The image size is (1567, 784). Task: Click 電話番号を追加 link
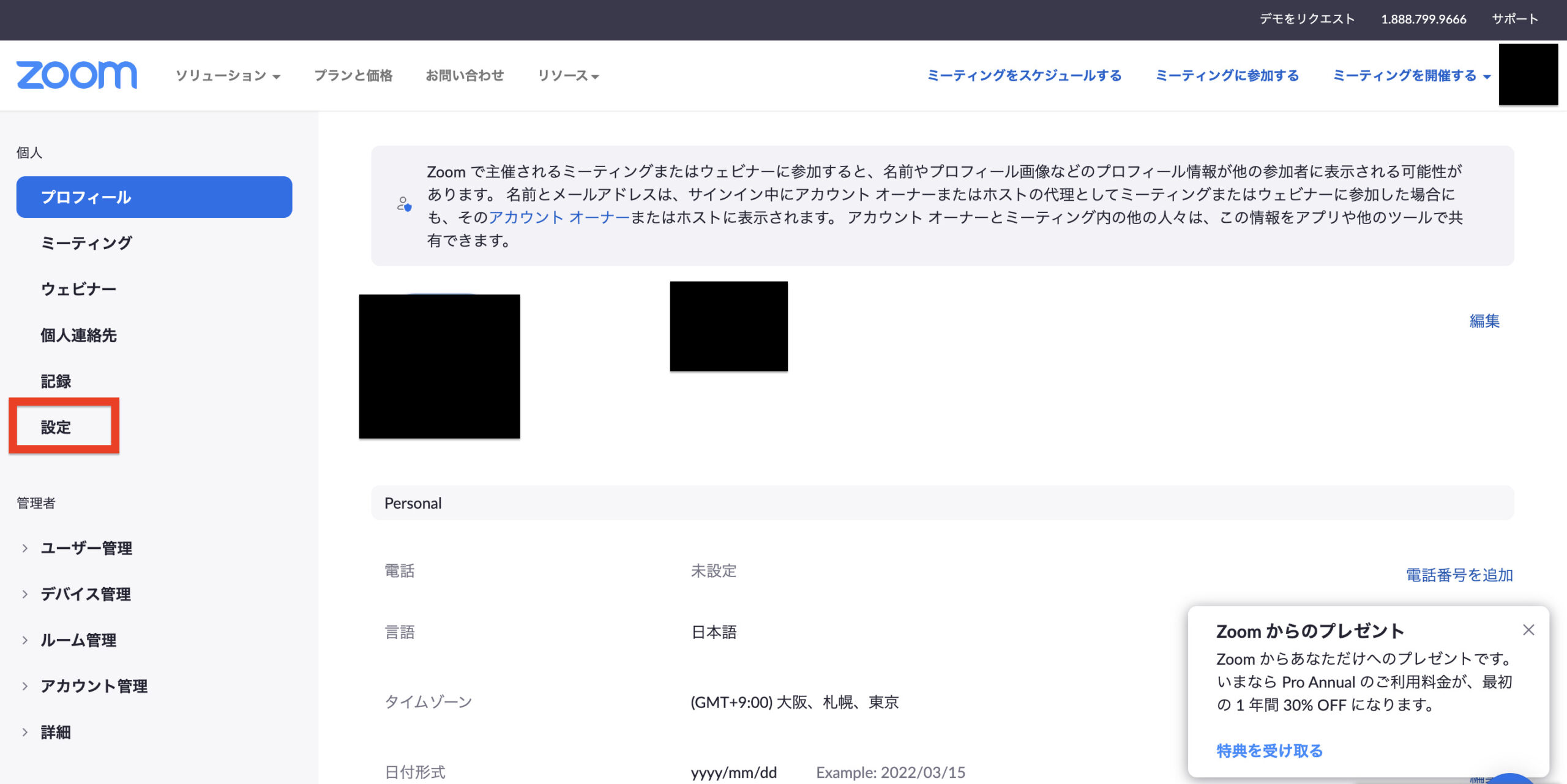[1459, 575]
